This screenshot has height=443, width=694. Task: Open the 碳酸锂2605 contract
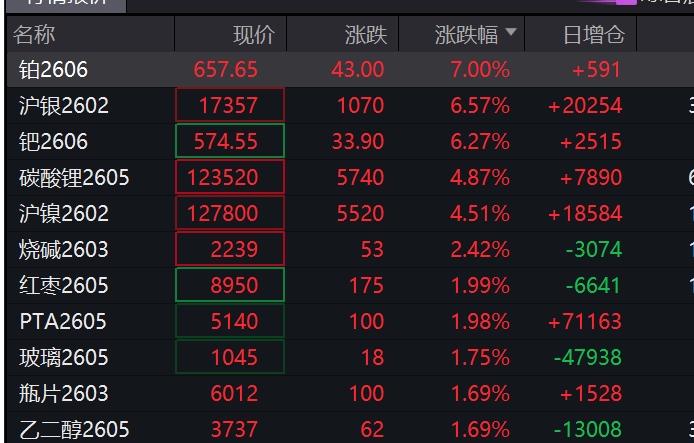tap(74, 178)
